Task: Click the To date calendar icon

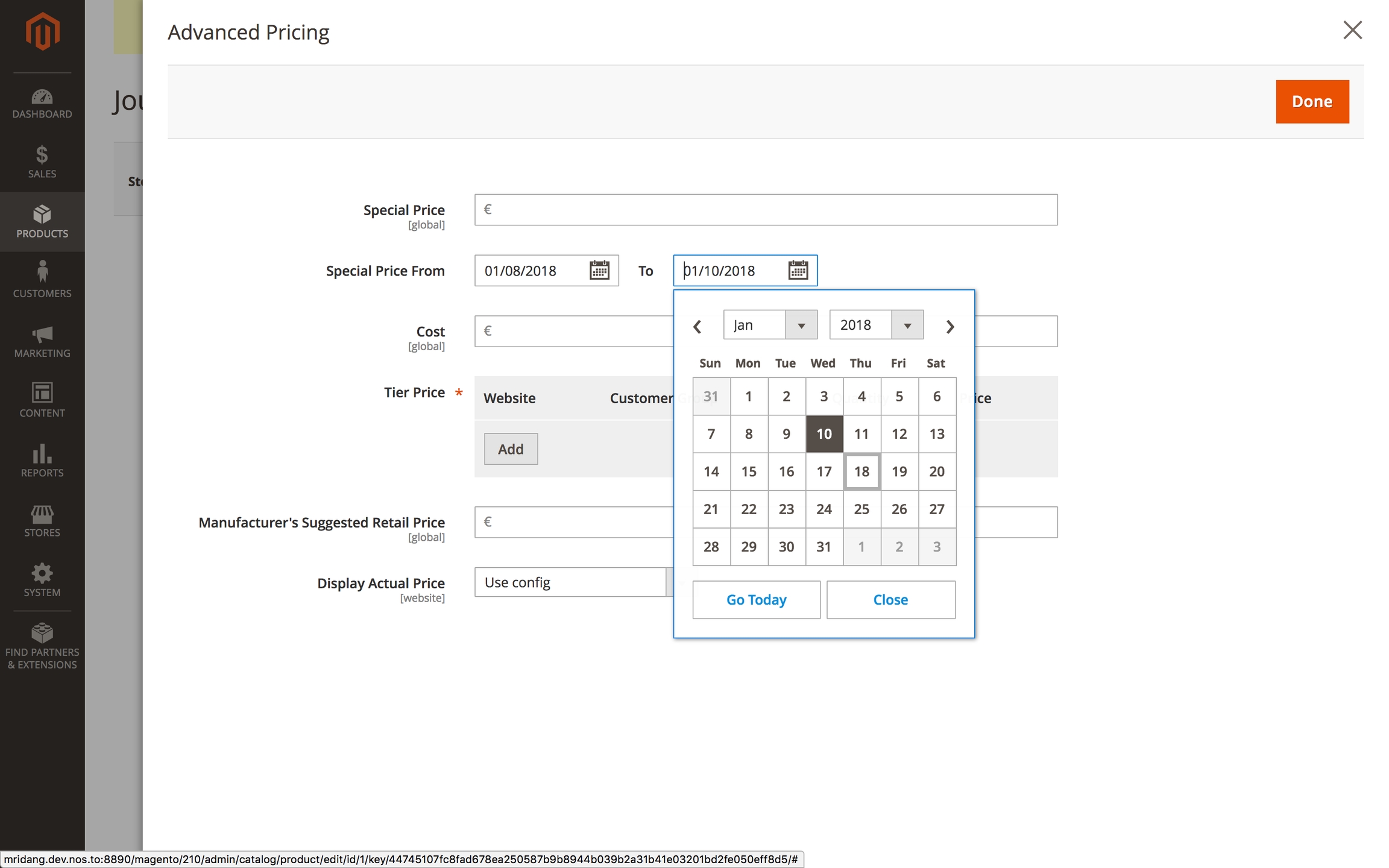Action: point(798,271)
